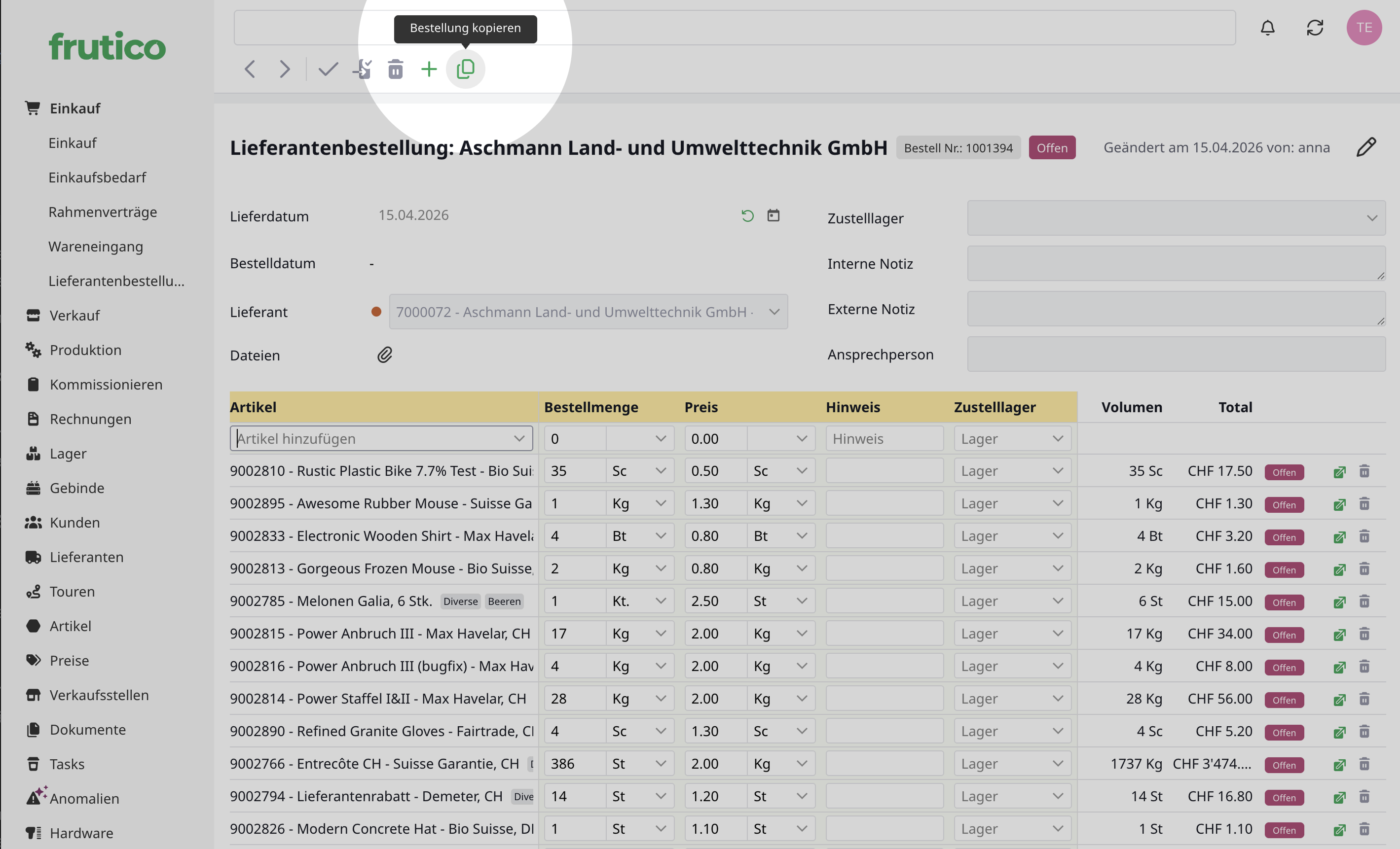Expand the header Zustelllager dropdown
The image size is (1400, 849).
click(x=1176, y=218)
